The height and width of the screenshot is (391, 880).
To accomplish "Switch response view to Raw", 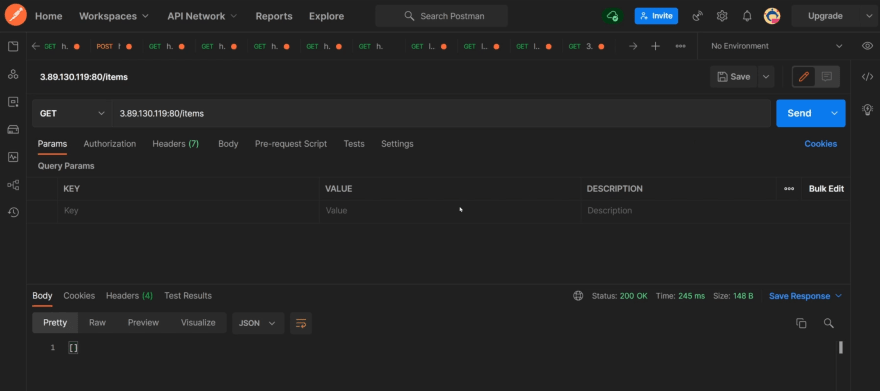I will point(97,323).
